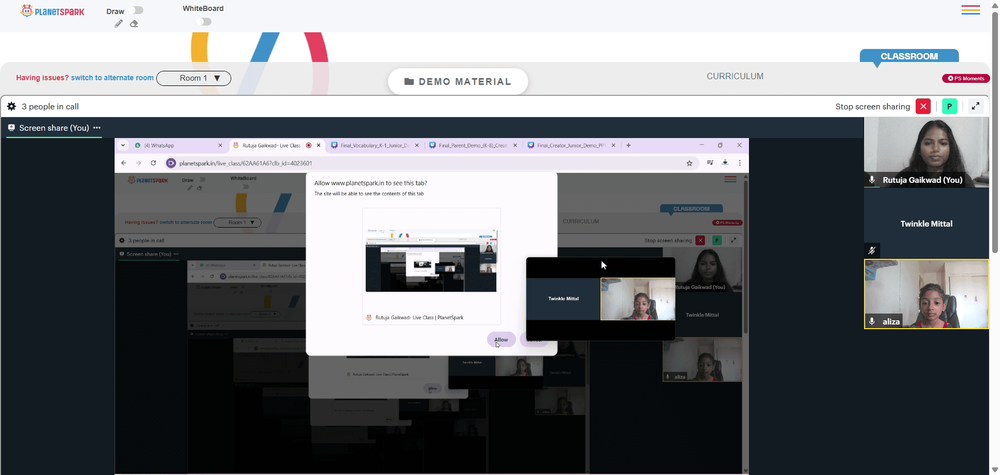Switch to CLASSROOM tab
Viewport: 1000px width, 475px height.
(x=909, y=56)
